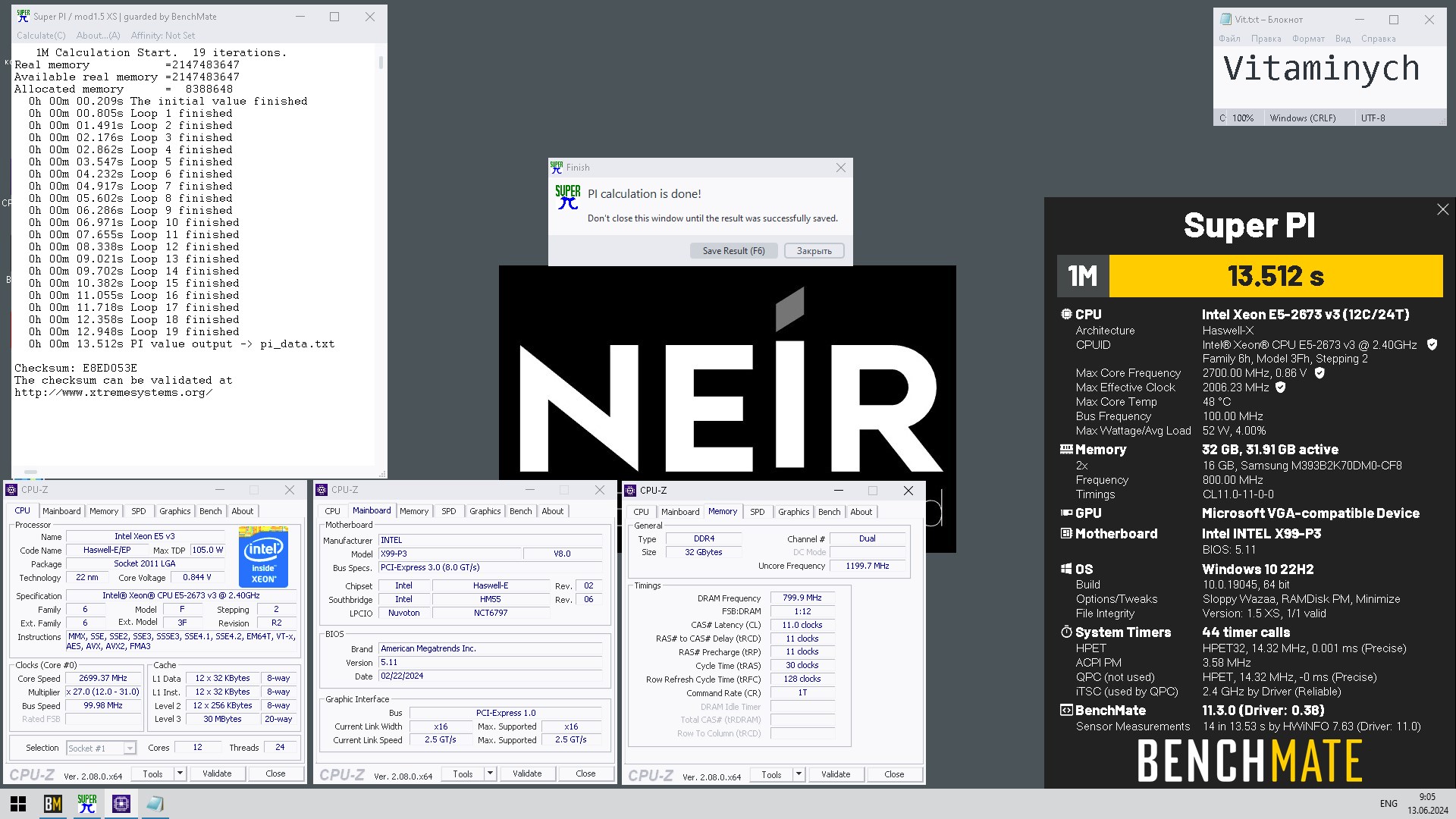
Task: Click the BIOS Date field 02/22/2024
Action: point(490,676)
